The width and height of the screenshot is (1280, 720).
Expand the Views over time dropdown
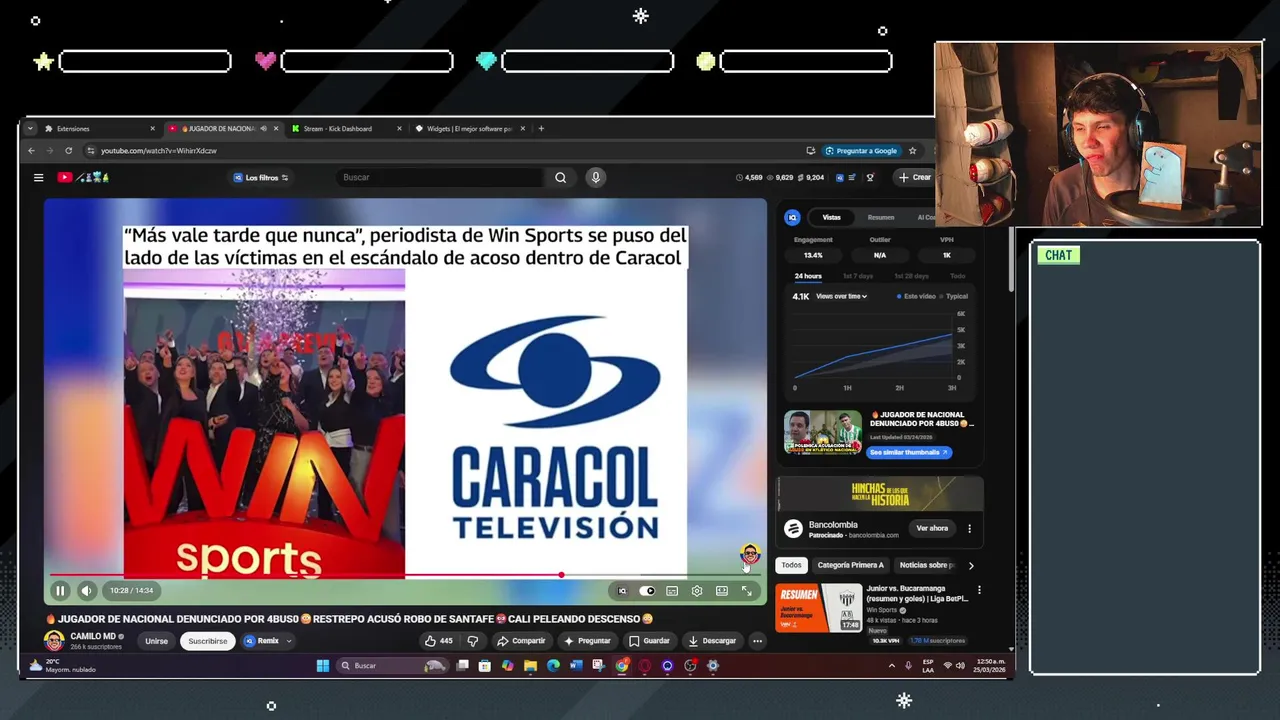click(x=841, y=296)
